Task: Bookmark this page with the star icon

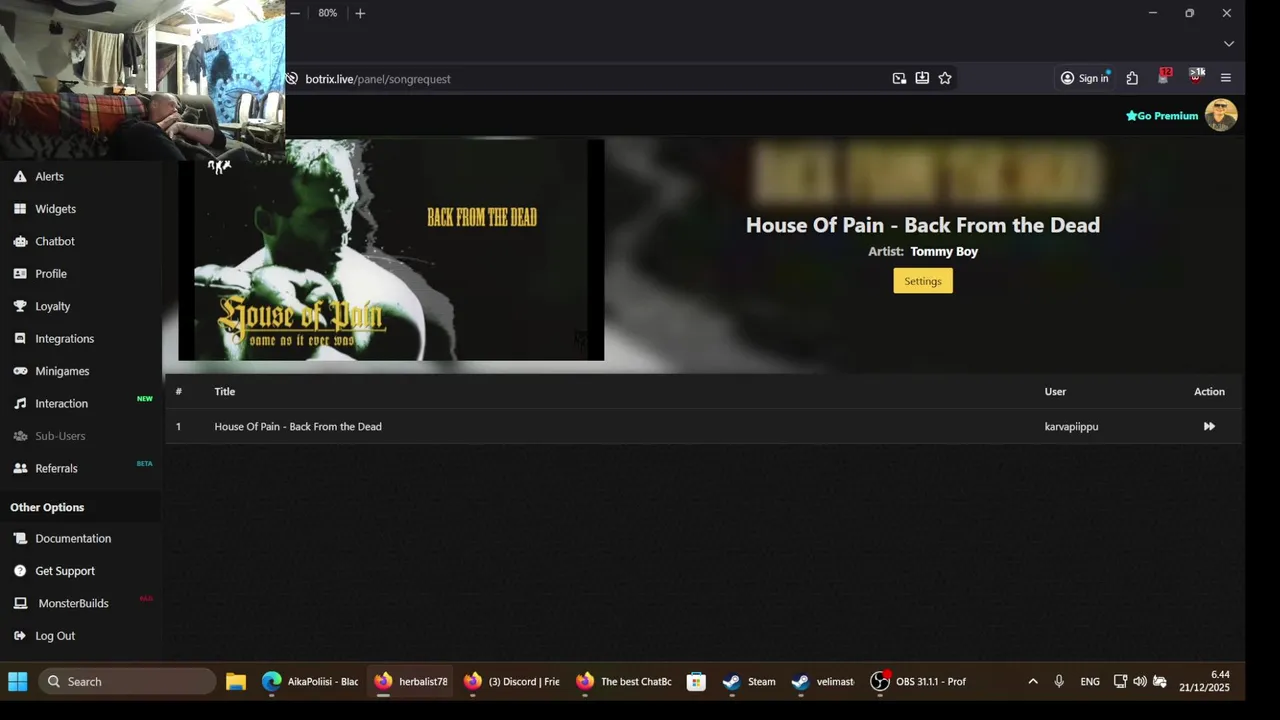Action: point(945,78)
